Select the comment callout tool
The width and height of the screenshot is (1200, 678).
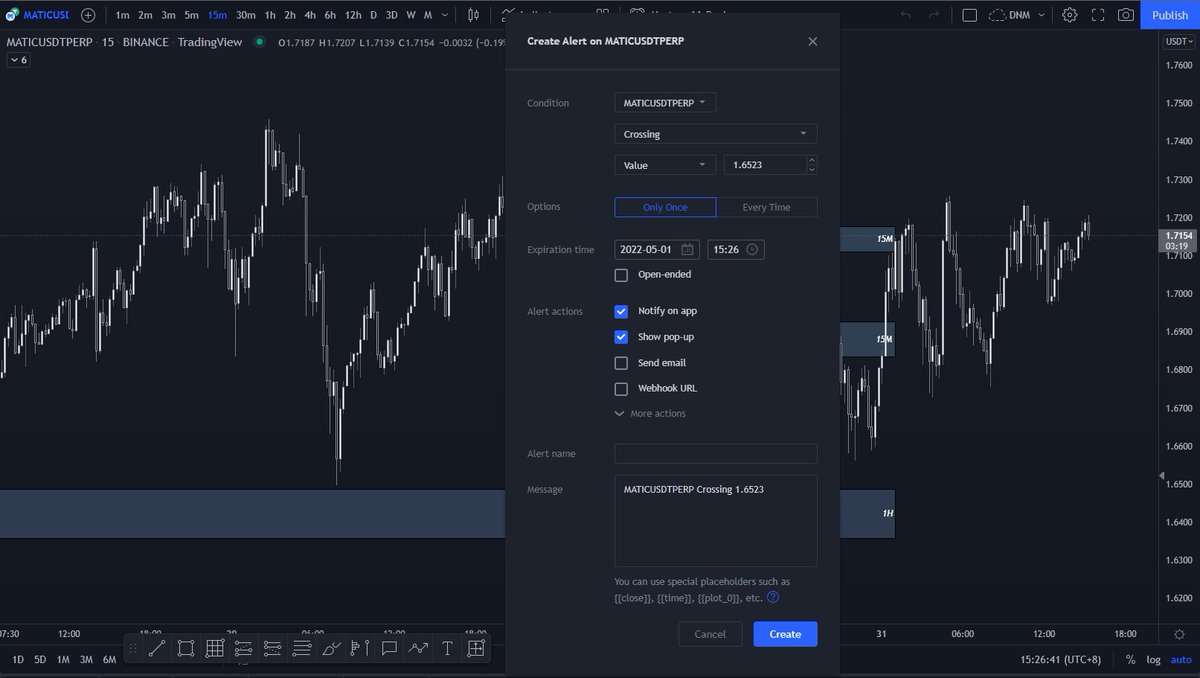(x=389, y=648)
